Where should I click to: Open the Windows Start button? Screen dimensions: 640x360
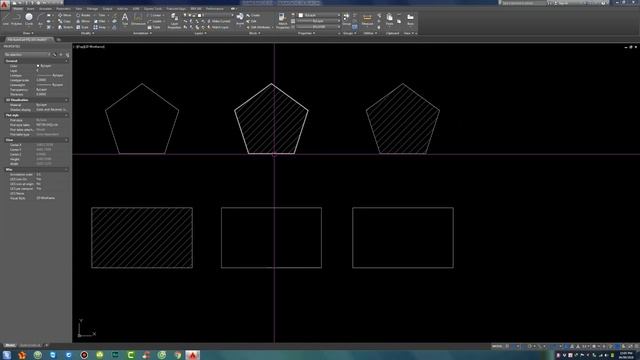click(x=7, y=355)
